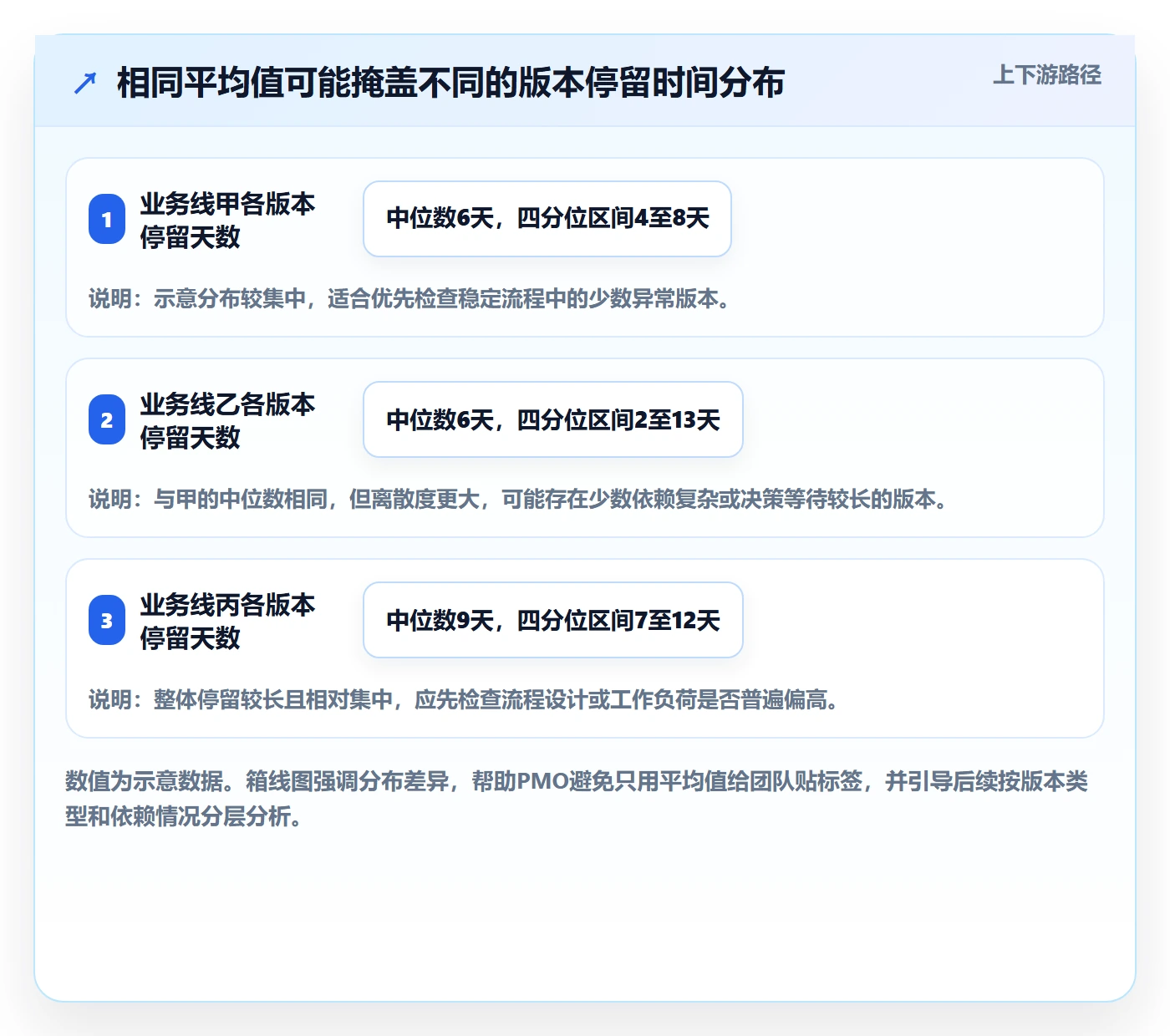Click the note starting 说明：与甲的中位数相同
Screen dimensions: 1170x1036
(x=520, y=500)
